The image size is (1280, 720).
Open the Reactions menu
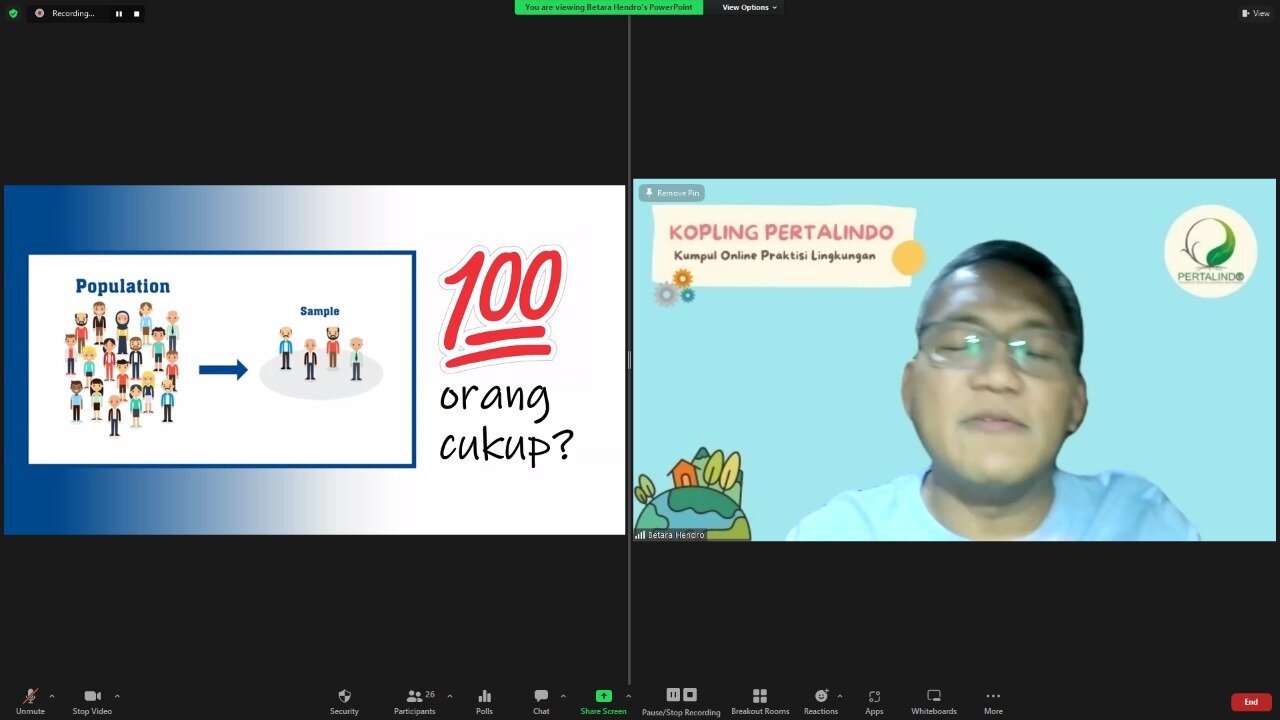821,697
